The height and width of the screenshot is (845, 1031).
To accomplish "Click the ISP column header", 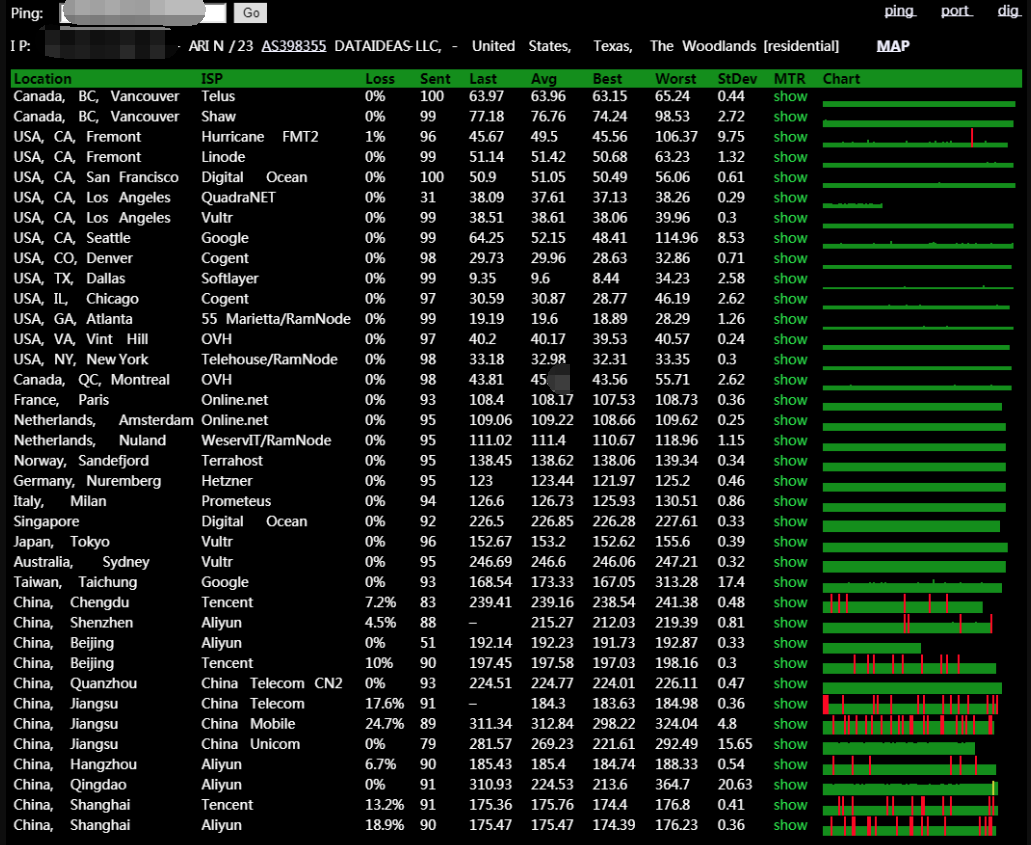I will (x=212, y=79).
